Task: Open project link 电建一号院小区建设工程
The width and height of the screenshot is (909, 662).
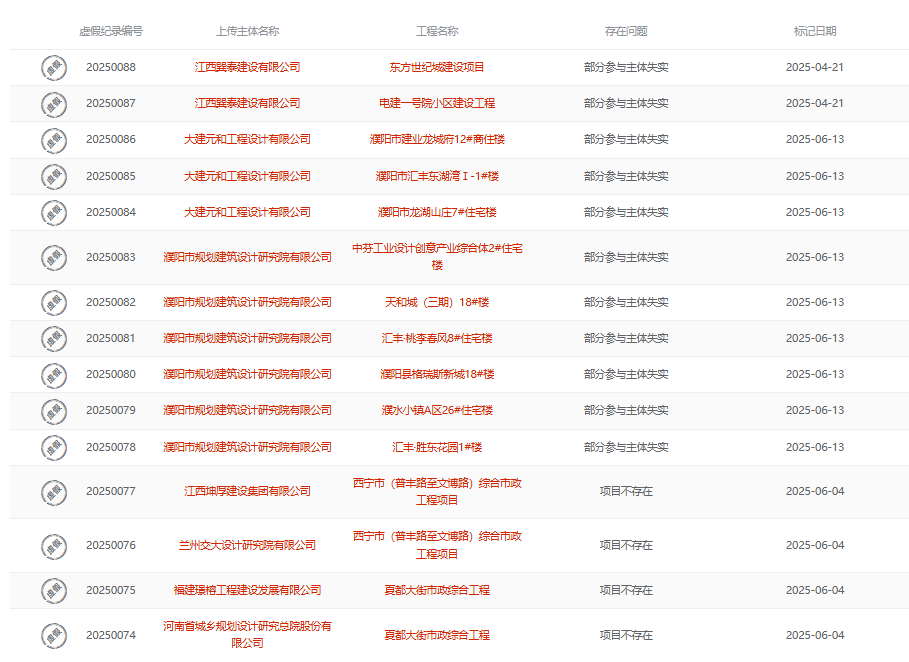Action: pos(437,103)
